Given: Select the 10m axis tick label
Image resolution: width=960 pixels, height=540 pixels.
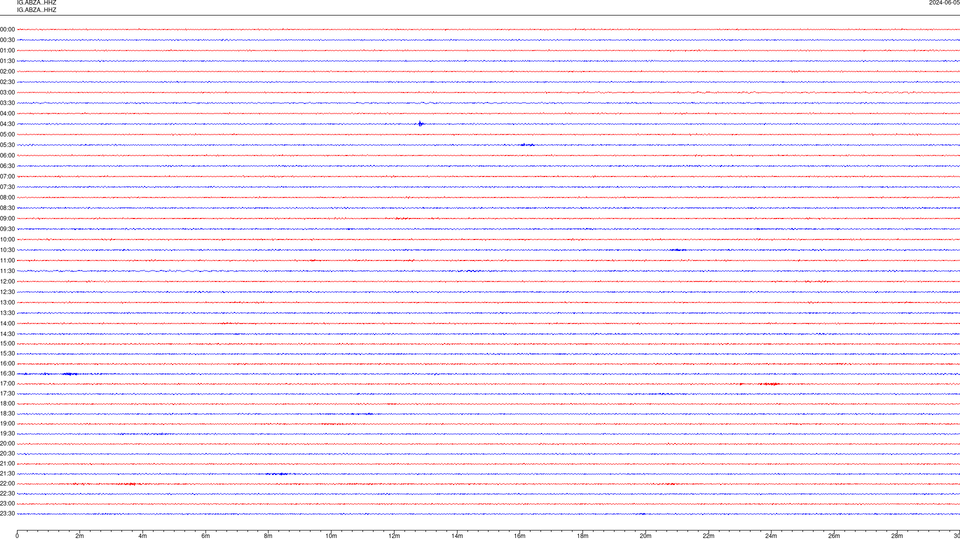Looking at the screenshot, I should coord(331,536).
